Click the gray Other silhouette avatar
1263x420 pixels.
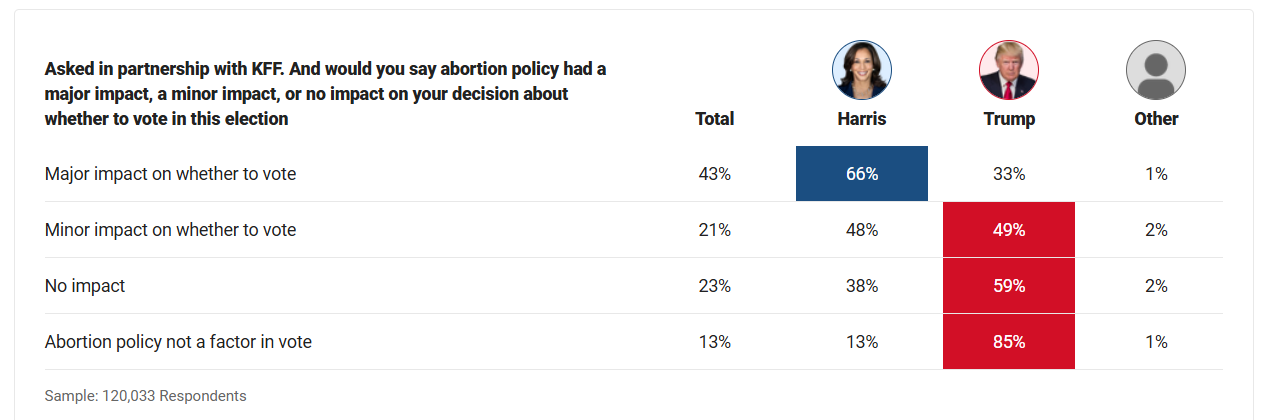1155,70
